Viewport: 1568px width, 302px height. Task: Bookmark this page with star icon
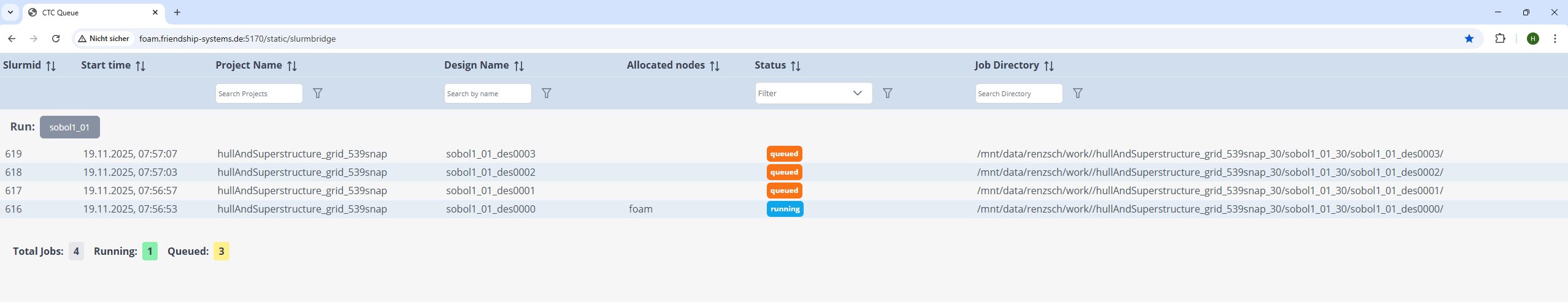[x=1469, y=39]
